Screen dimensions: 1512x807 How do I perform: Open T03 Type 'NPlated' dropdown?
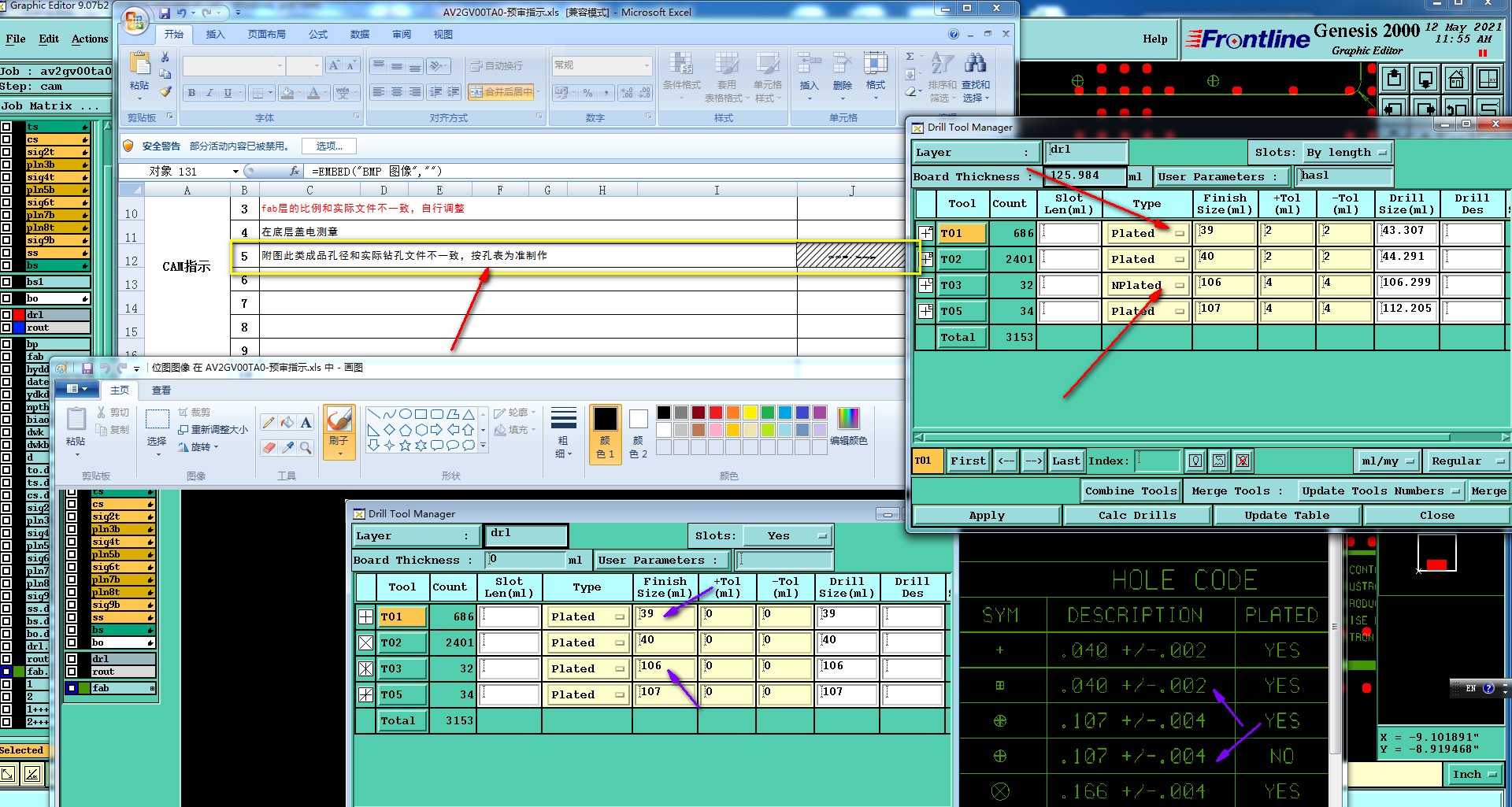pyautogui.click(x=1147, y=285)
